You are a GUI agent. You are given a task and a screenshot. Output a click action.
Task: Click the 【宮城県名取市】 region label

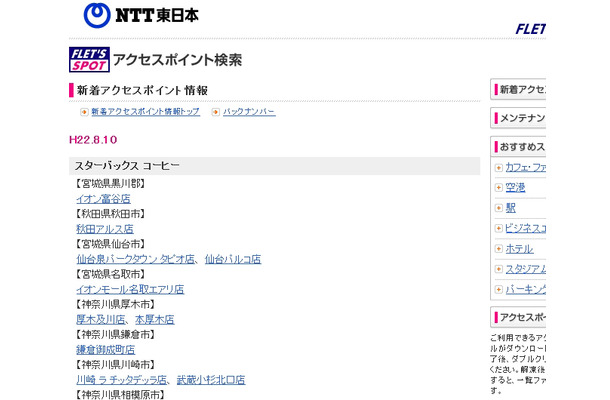pyautogui.click(x=110, y=274)
